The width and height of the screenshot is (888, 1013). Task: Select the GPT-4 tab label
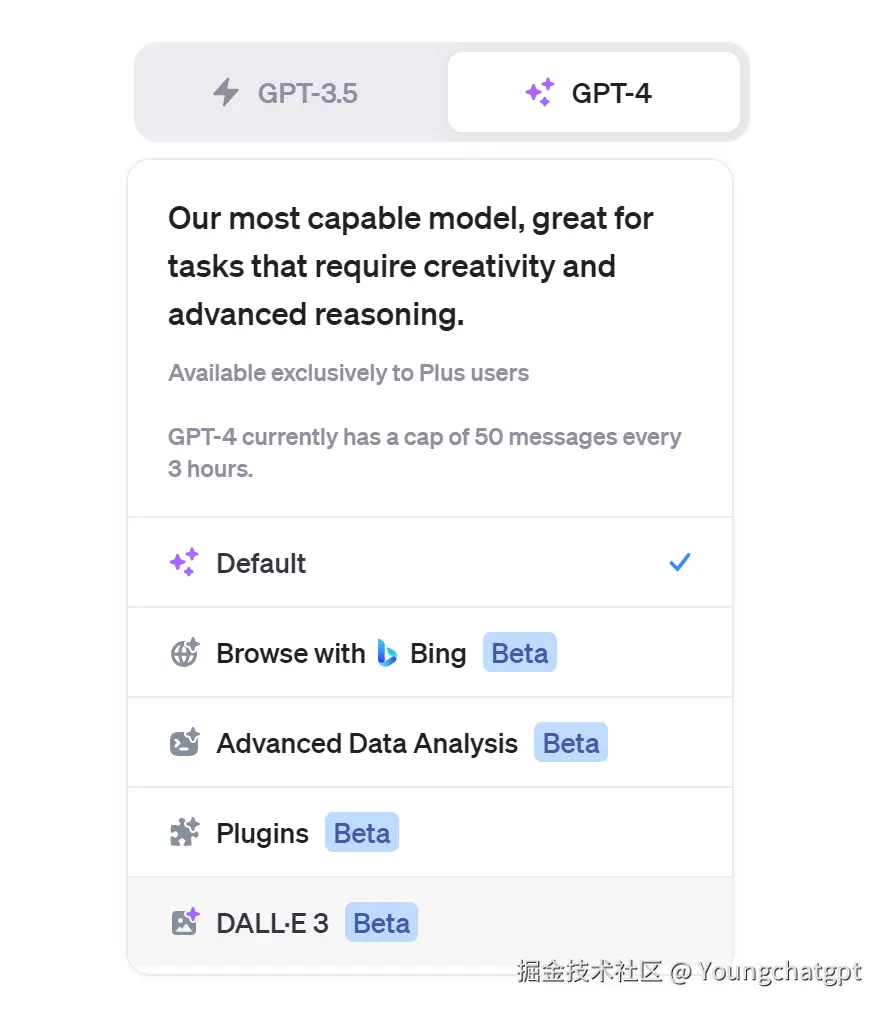(x=611, y=93)
